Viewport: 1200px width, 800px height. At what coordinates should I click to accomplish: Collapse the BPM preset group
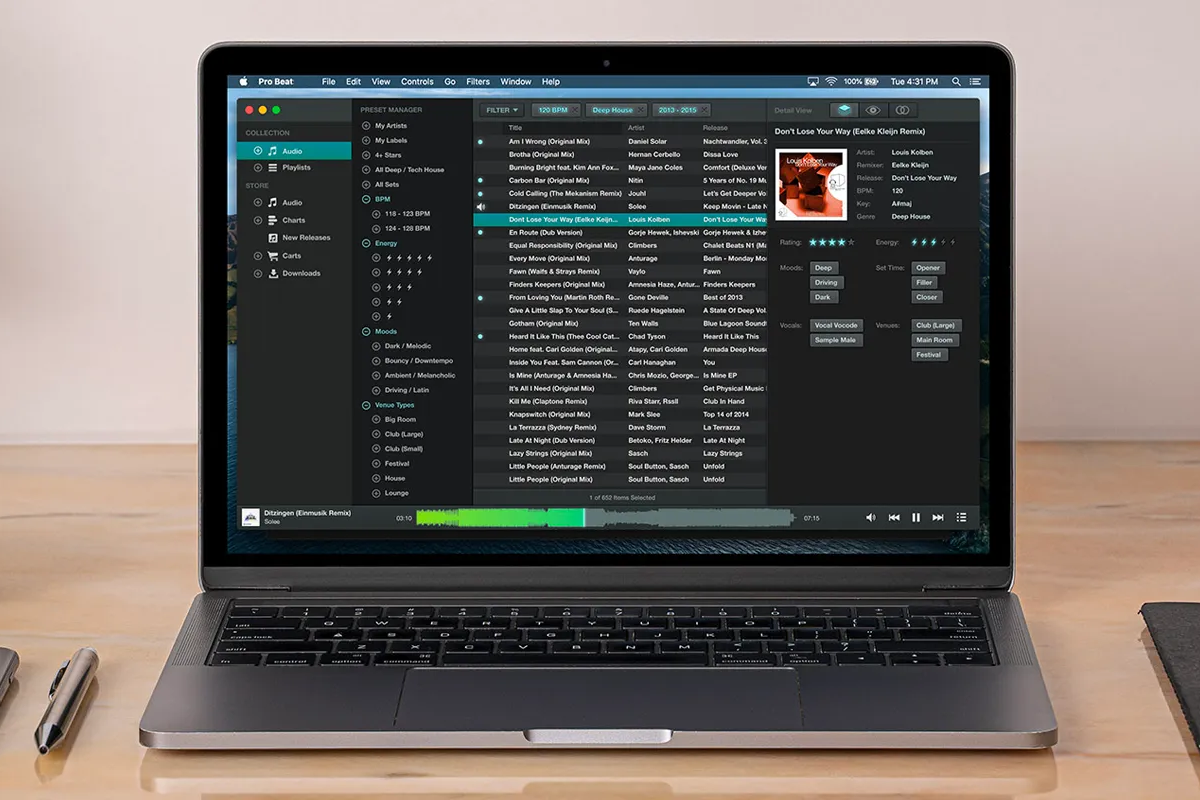[366, 199]
